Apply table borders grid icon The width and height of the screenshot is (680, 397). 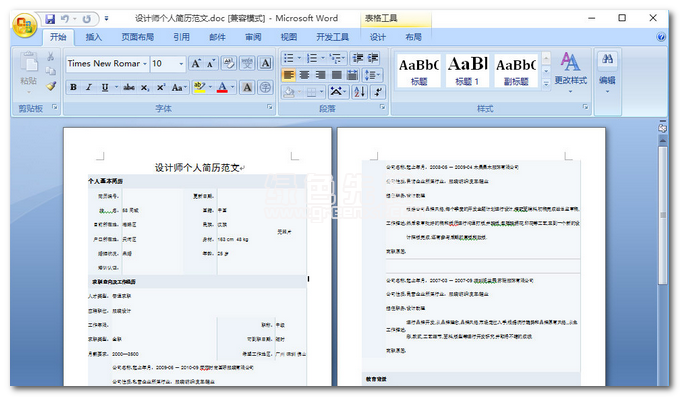(311, 92)
